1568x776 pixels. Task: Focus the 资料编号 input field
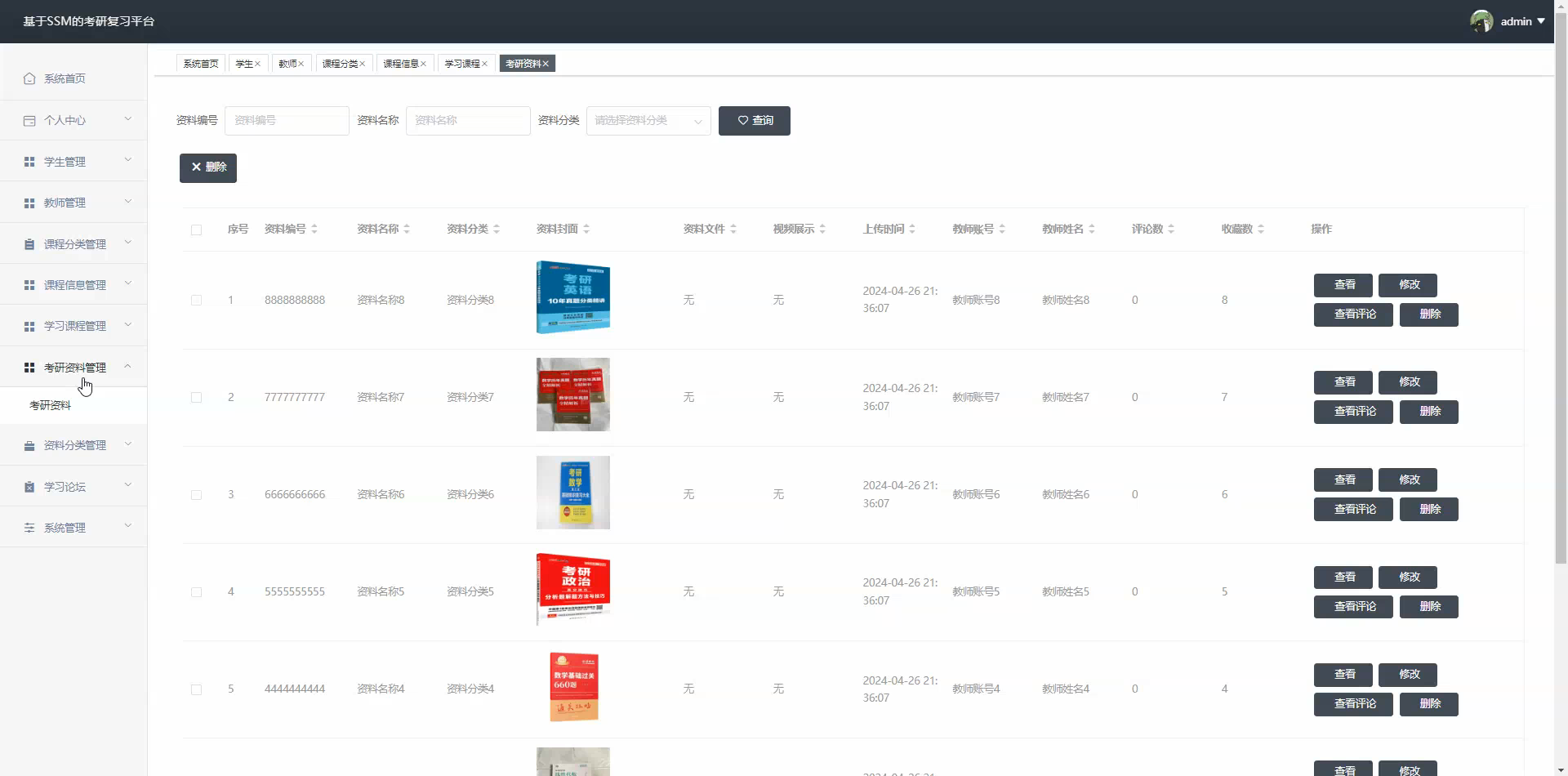point(287,121)
